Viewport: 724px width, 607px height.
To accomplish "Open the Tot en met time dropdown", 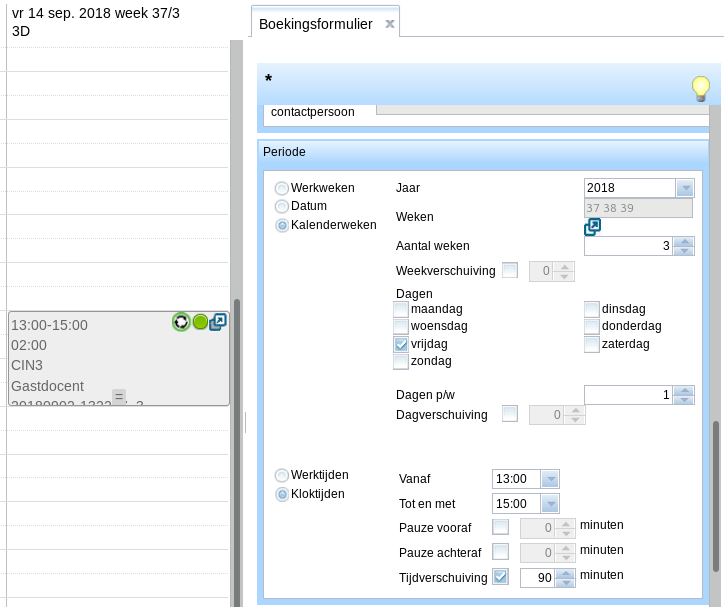I will [x=550, y=504].
